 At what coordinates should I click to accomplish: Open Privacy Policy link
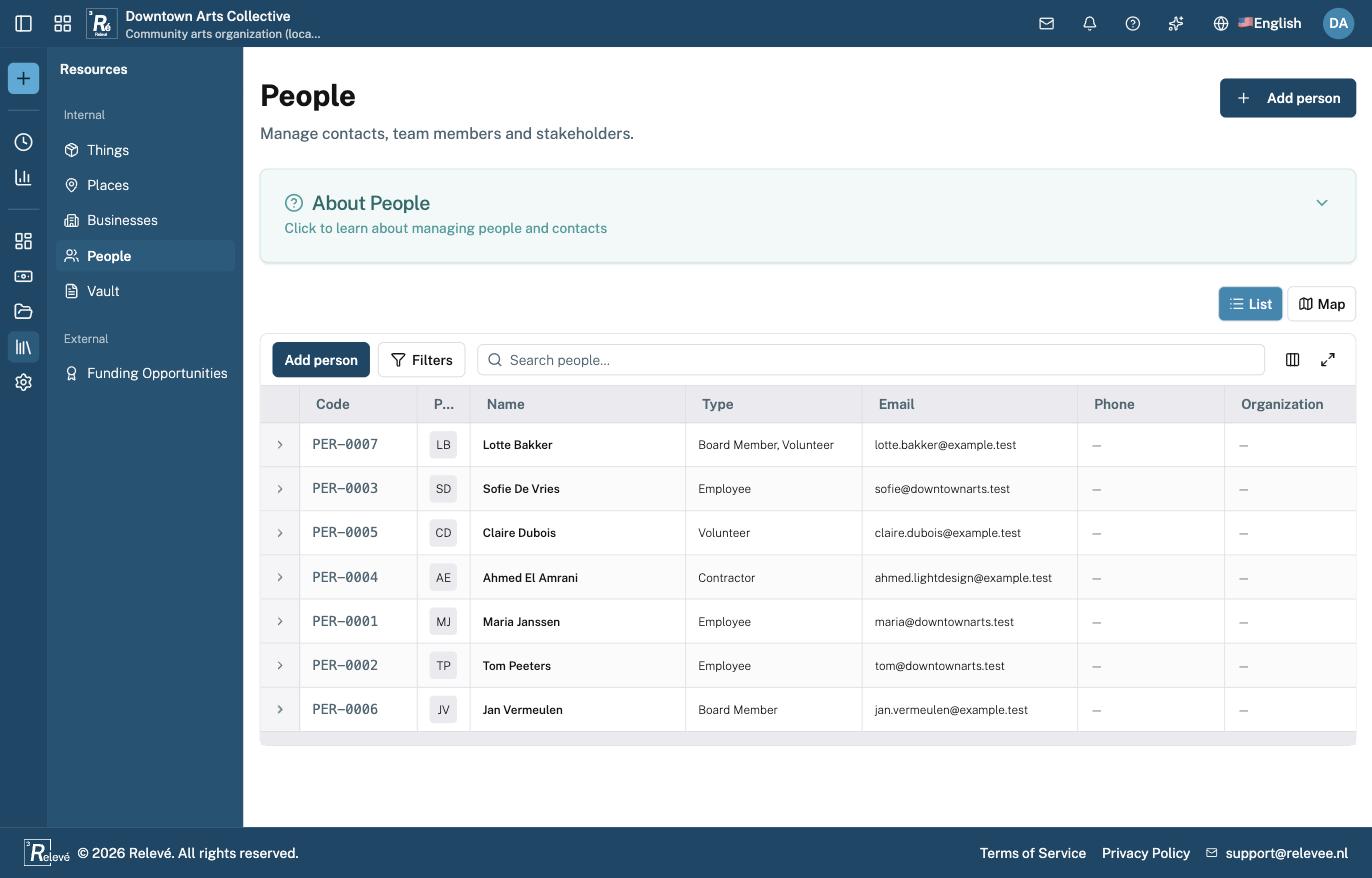(1146, 853)
